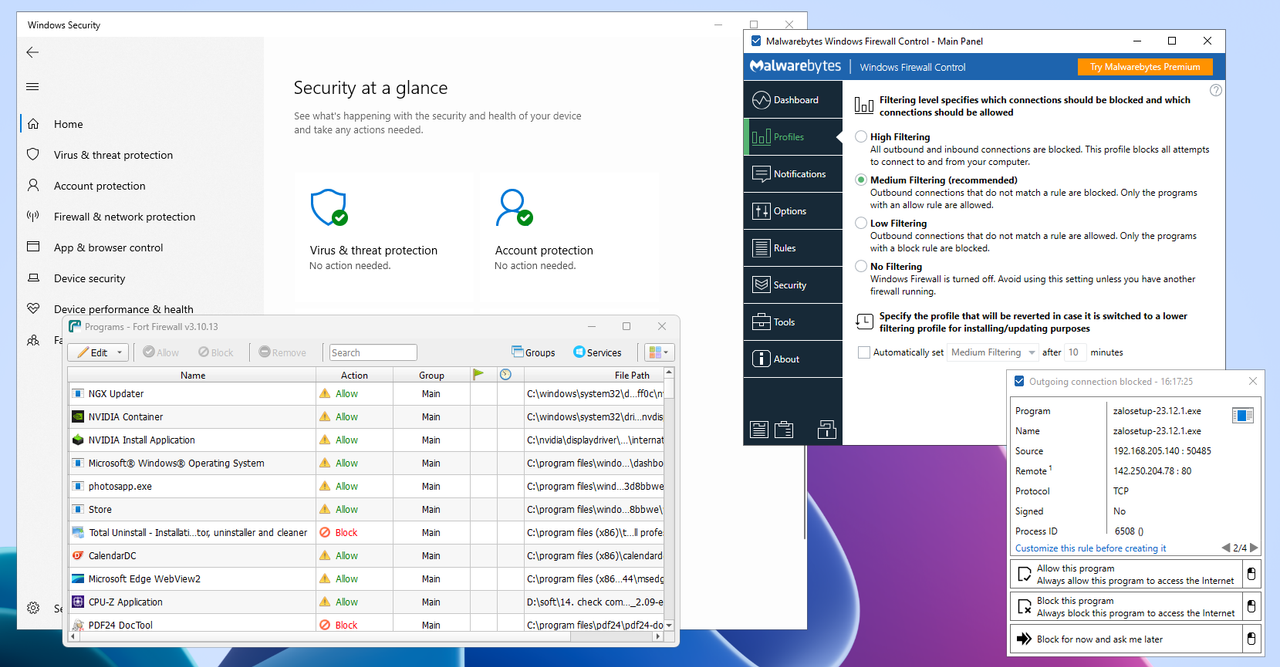
Task: Click Customize this rule before creating it link
Action: (1090, 548)
